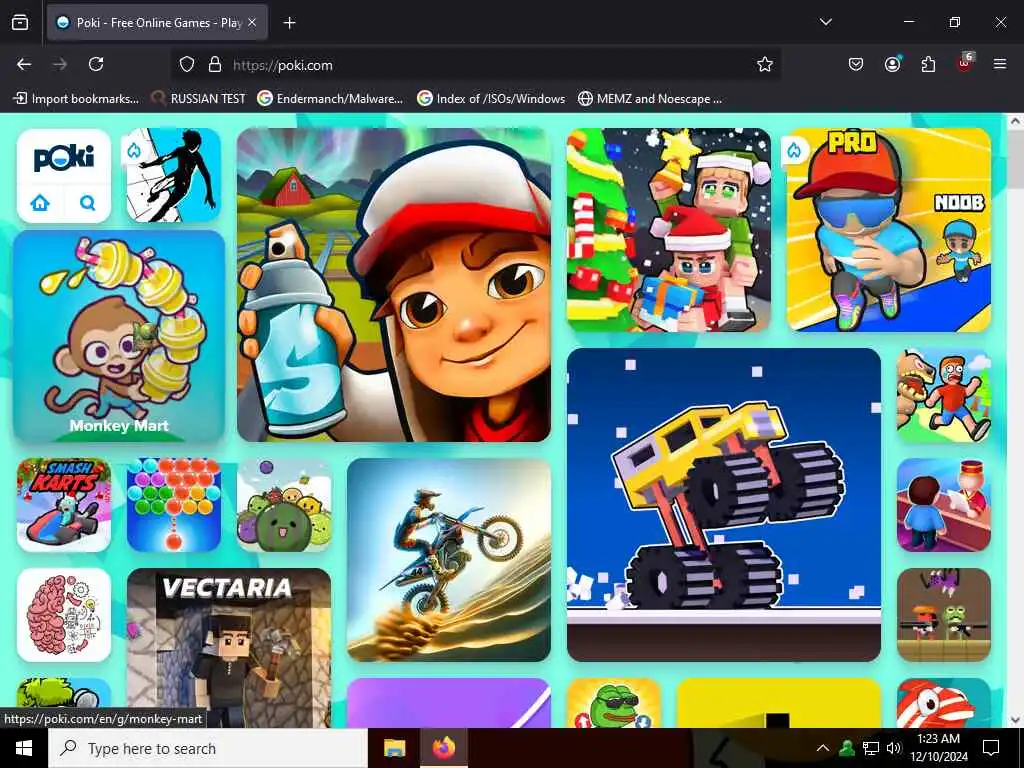1024x768 pixels.
Task: Click the page scrollbar up arrow
Action: [x=1015, y=121]
